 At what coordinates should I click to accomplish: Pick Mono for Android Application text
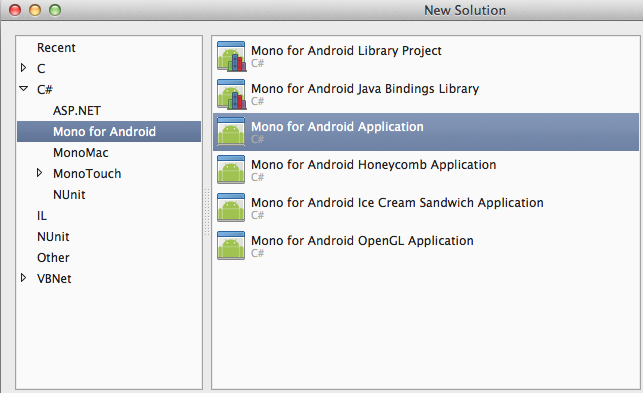[x=337, y=126]
